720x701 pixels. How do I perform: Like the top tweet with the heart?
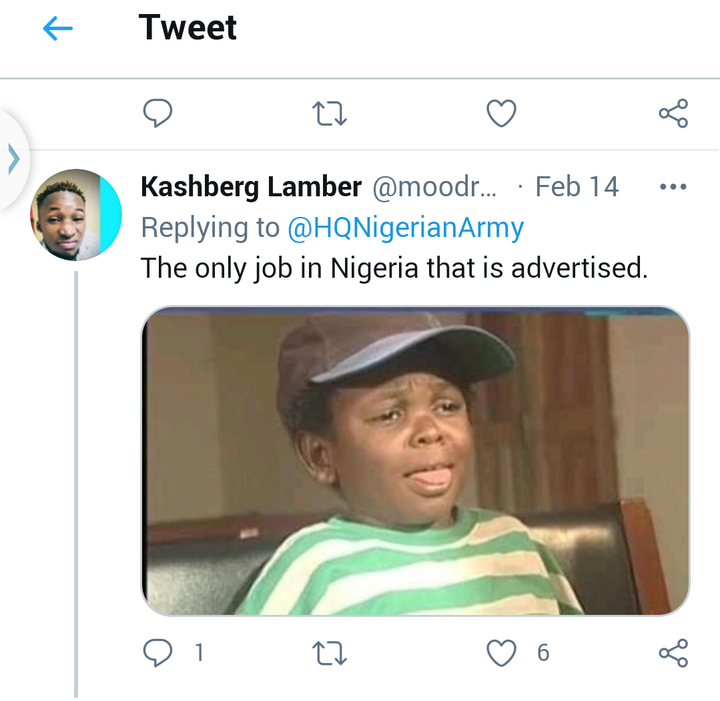pyautogui.click(x=501, y=113)
